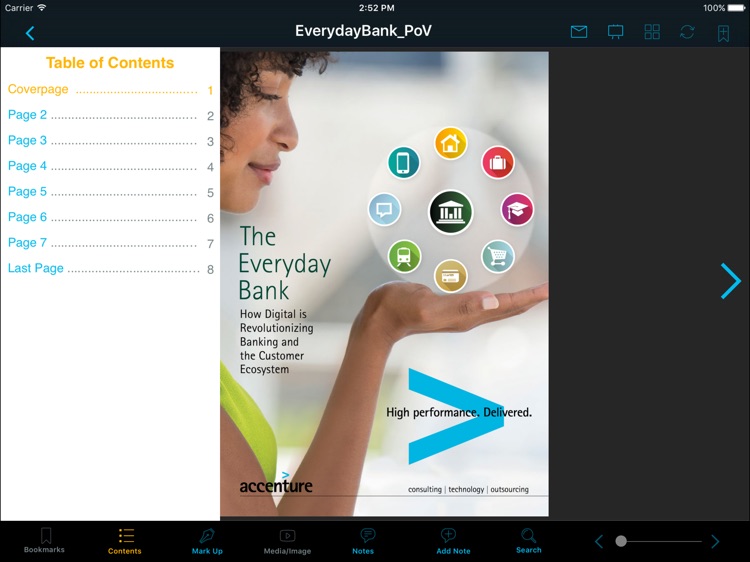Click the page slider knob
The width and height of the screenshot is (750, 562).
(621, 541)
